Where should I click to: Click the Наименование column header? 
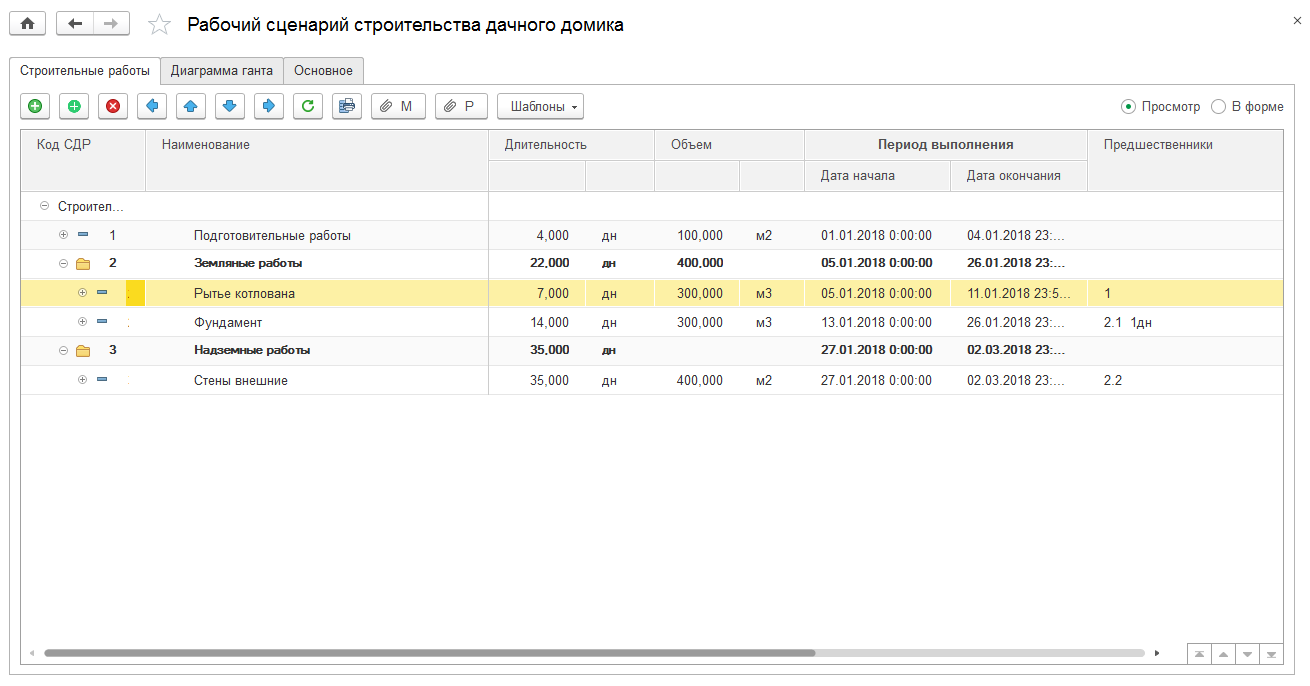(317, 160)
